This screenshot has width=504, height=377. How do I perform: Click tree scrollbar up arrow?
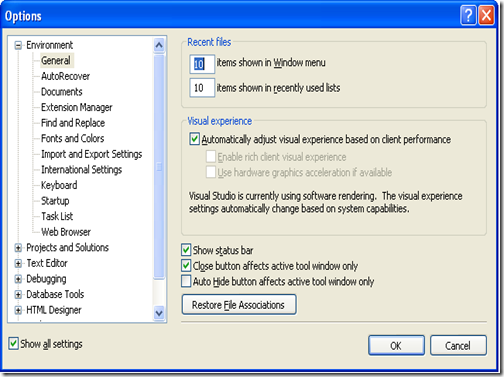click(x=159, y=45)
